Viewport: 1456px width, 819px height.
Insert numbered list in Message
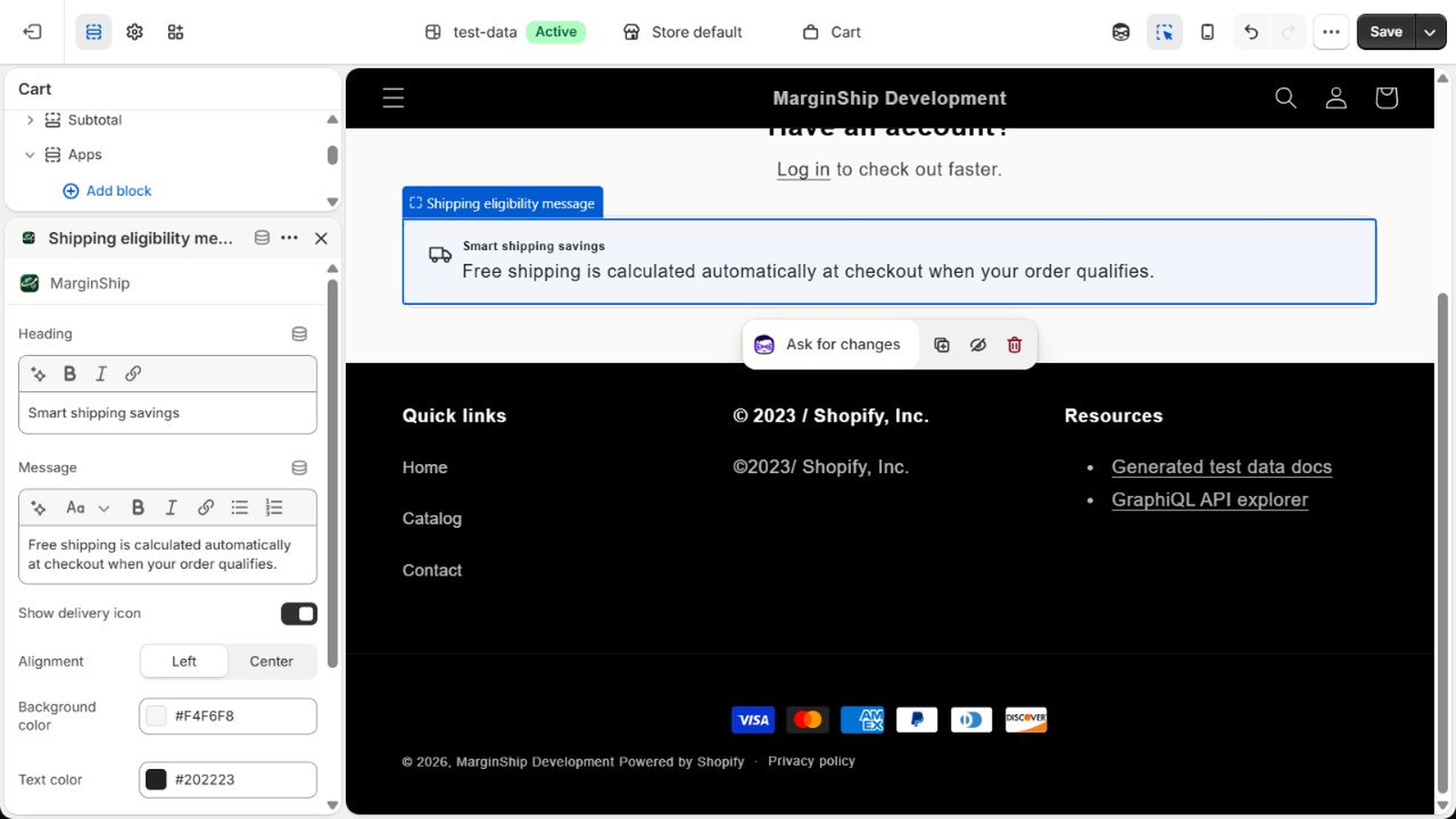[x=274, y=508]
